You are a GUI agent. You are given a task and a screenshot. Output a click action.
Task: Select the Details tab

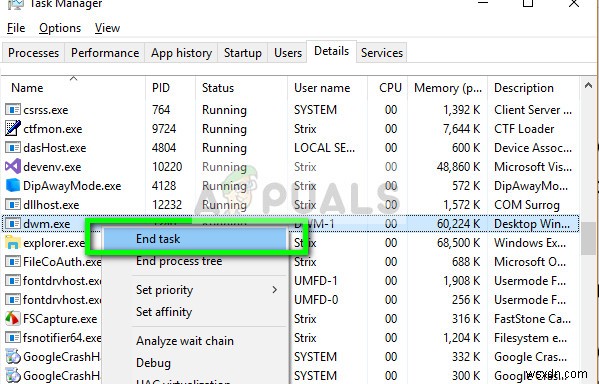click(332, 51)
